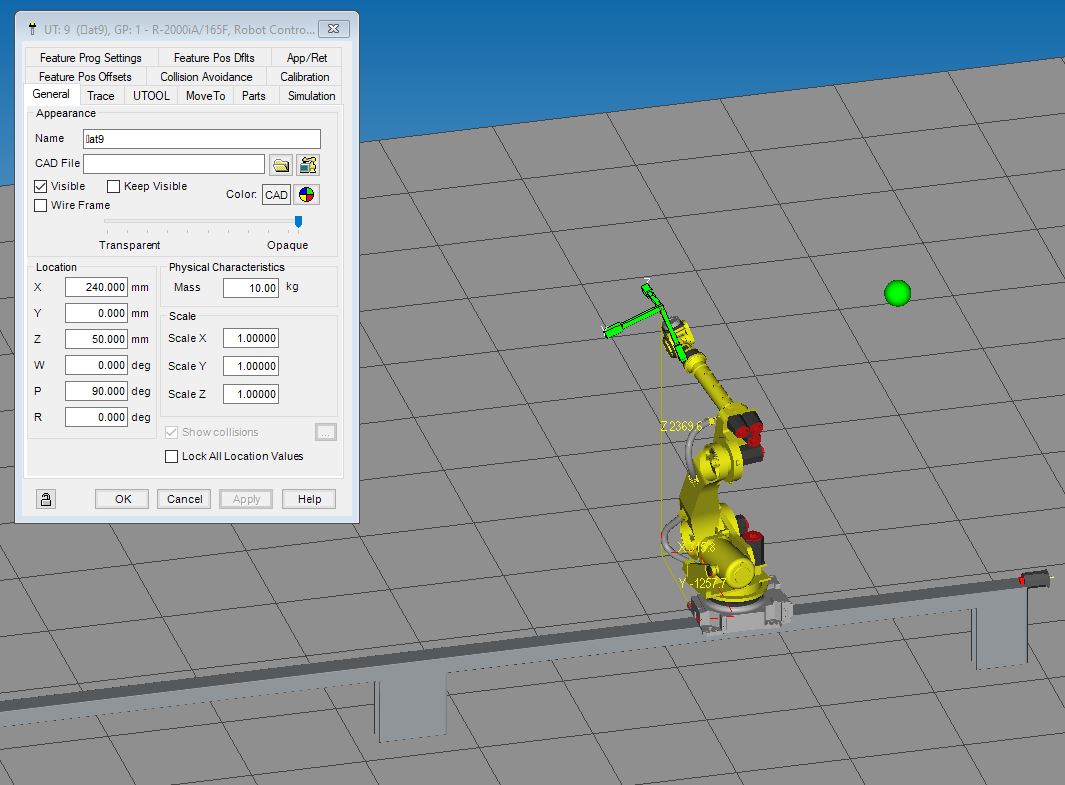Switch to the UTOOL tab
1065x785 pixels.
[x=153, y=96]
